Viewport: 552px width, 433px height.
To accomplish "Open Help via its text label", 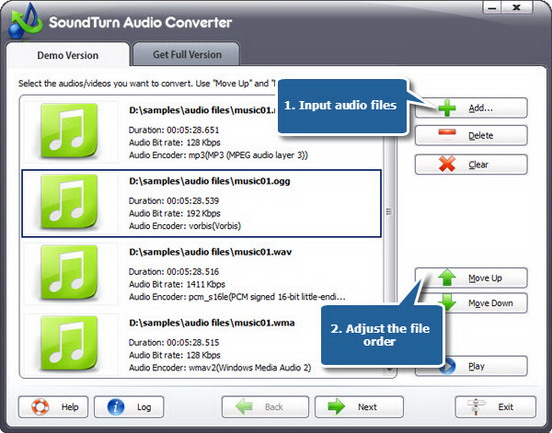I will [x=70, y=407].
